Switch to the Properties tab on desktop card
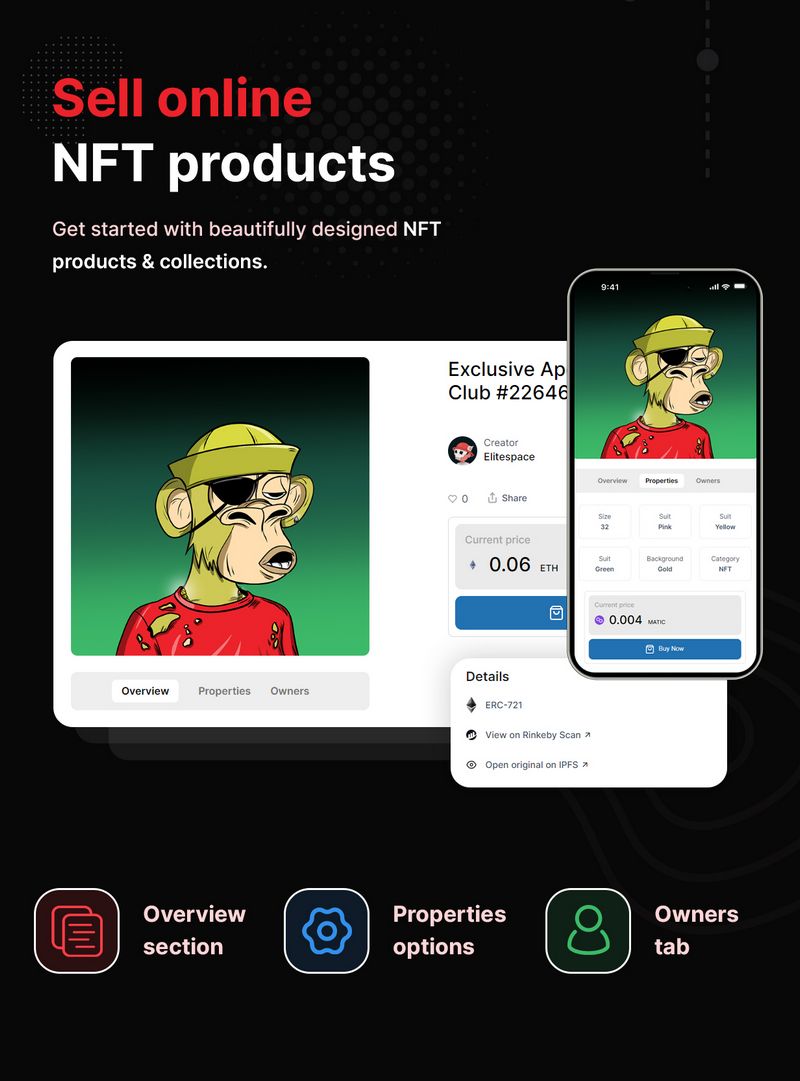The width and height of the screenshot is (800, 1081). tap(224, 691)
